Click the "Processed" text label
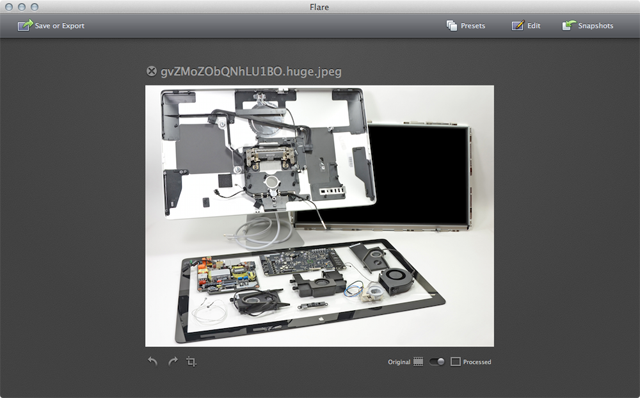 (x=477, y=362)
